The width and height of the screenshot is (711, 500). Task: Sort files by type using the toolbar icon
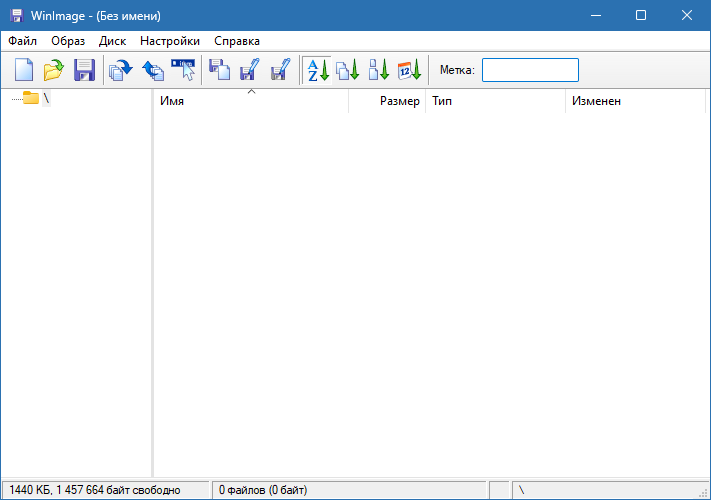click(348, 70)
